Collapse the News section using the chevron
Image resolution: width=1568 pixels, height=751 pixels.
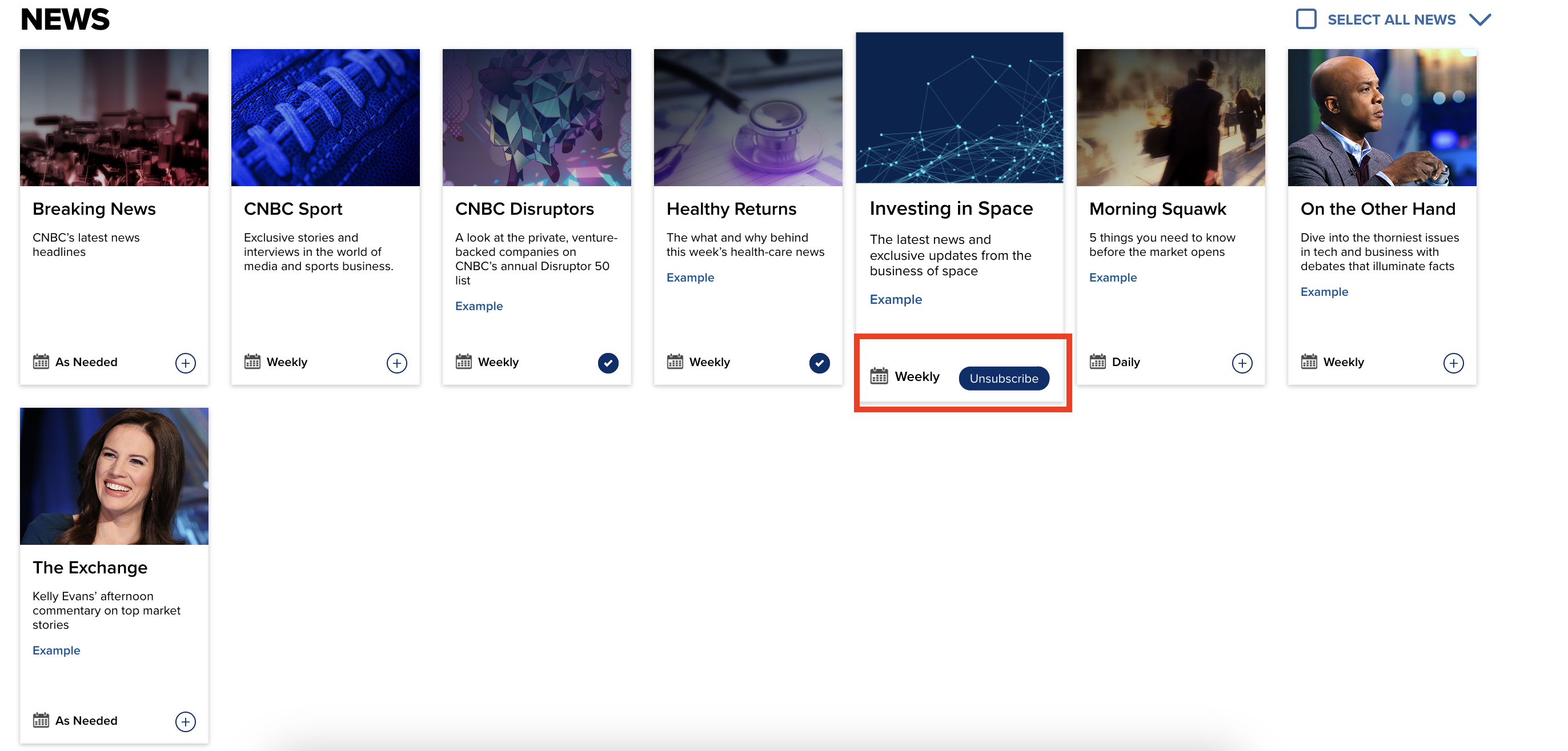click(x=1481, y=19)
